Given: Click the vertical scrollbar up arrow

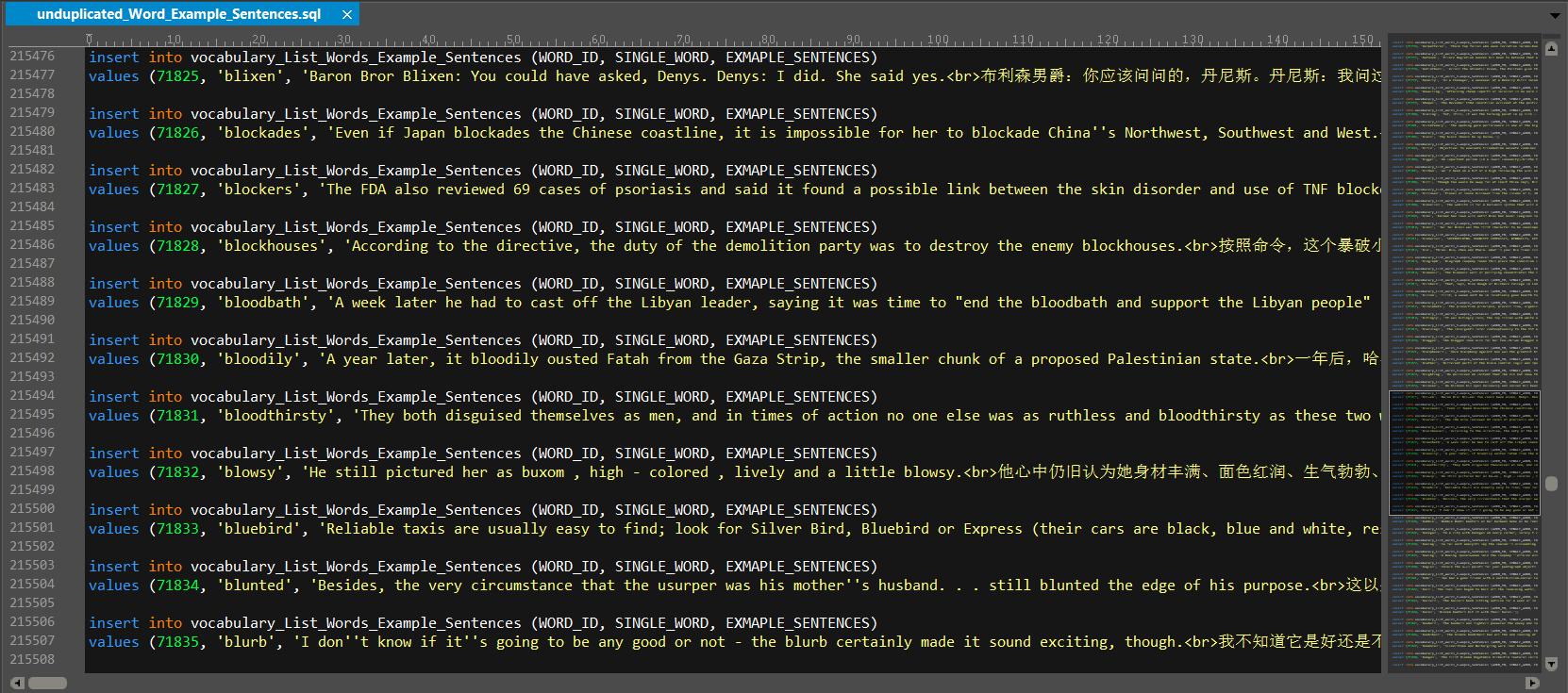Looking at the screenshot, I should click(x=1551, y=48).
